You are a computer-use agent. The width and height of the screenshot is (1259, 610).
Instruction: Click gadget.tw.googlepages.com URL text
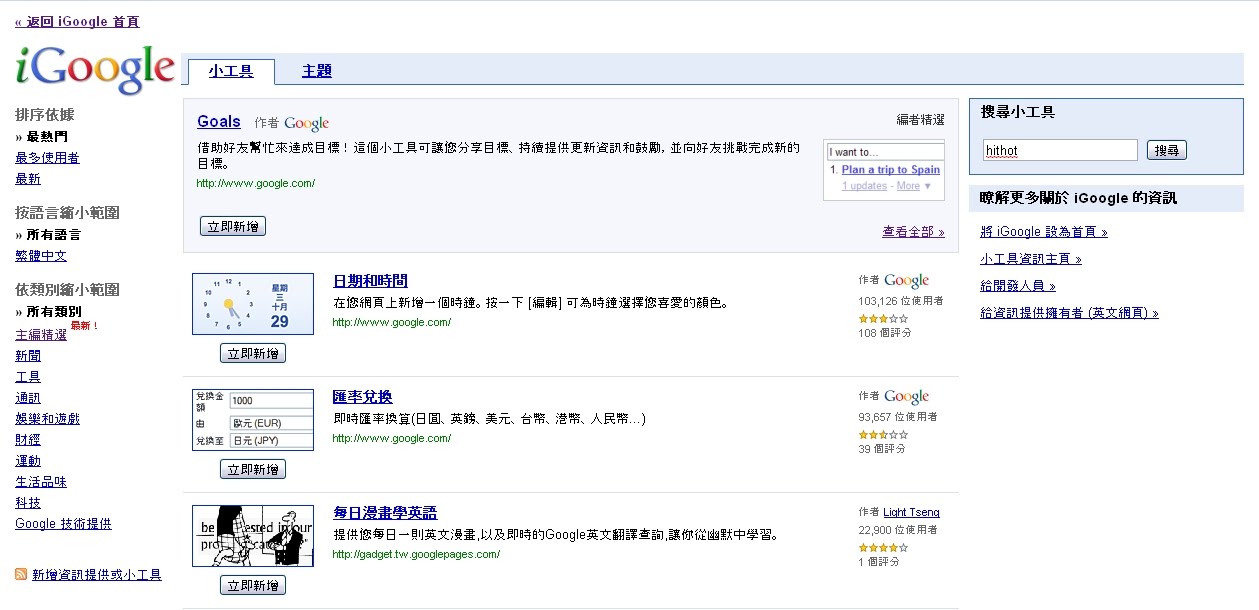tap(416, 554)
